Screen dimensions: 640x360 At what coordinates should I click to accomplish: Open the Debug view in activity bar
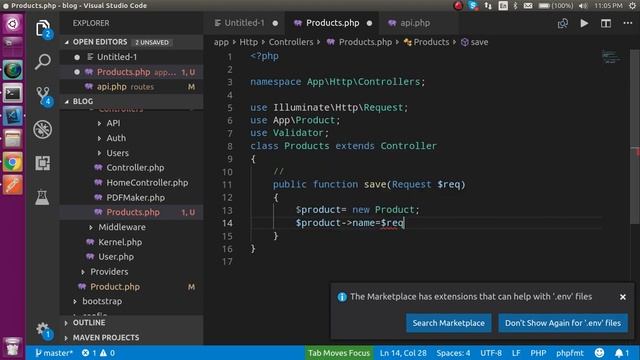42,129
